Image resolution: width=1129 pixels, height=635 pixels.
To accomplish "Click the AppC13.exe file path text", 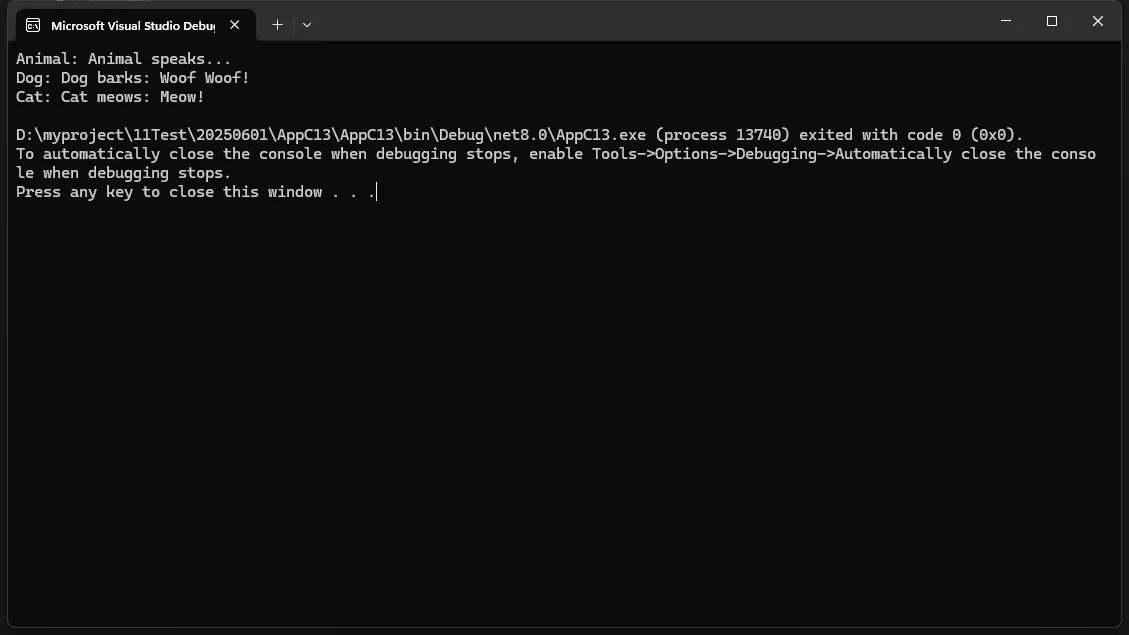I will coord(330,135).
